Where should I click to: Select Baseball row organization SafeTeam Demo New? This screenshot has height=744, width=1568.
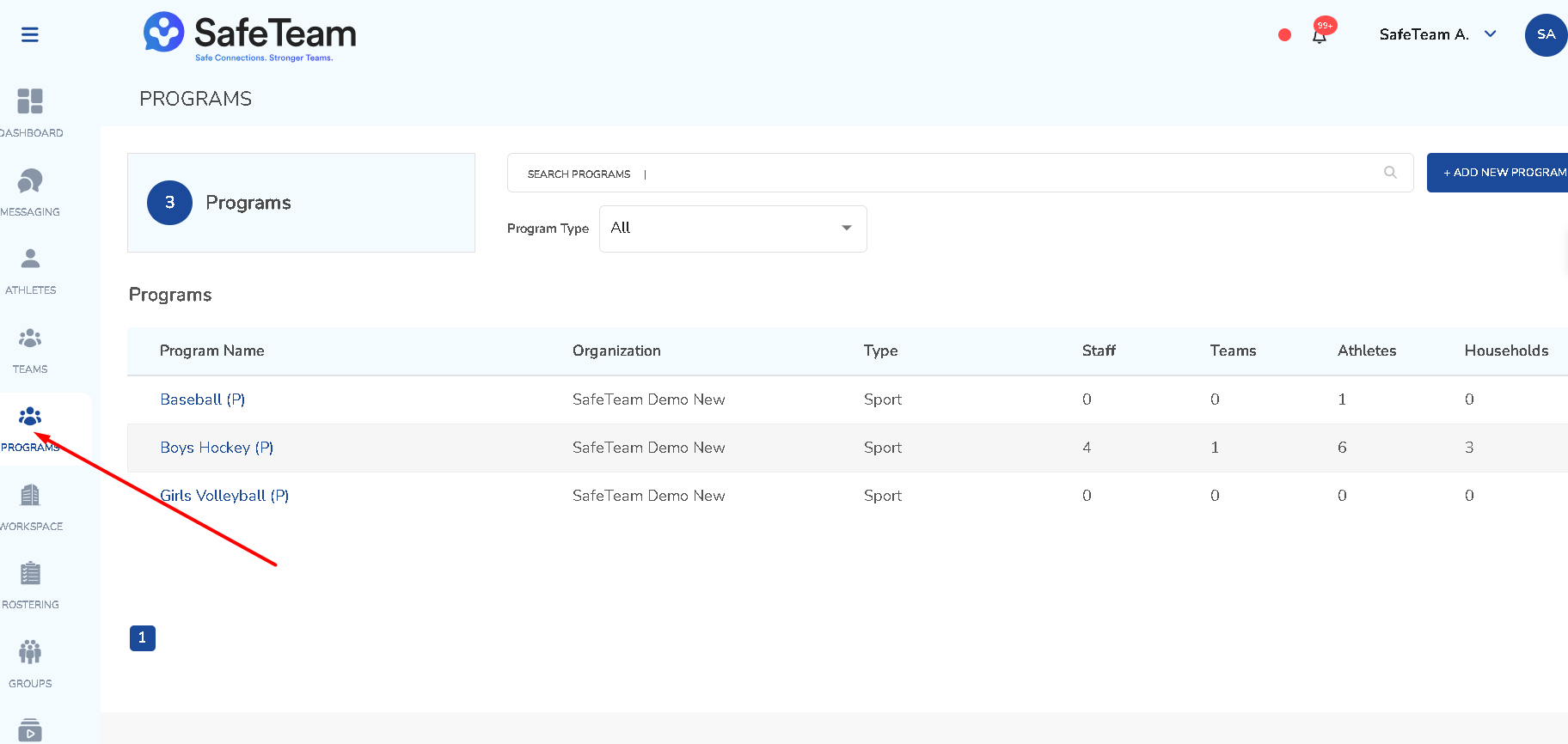tap(649, 399)
